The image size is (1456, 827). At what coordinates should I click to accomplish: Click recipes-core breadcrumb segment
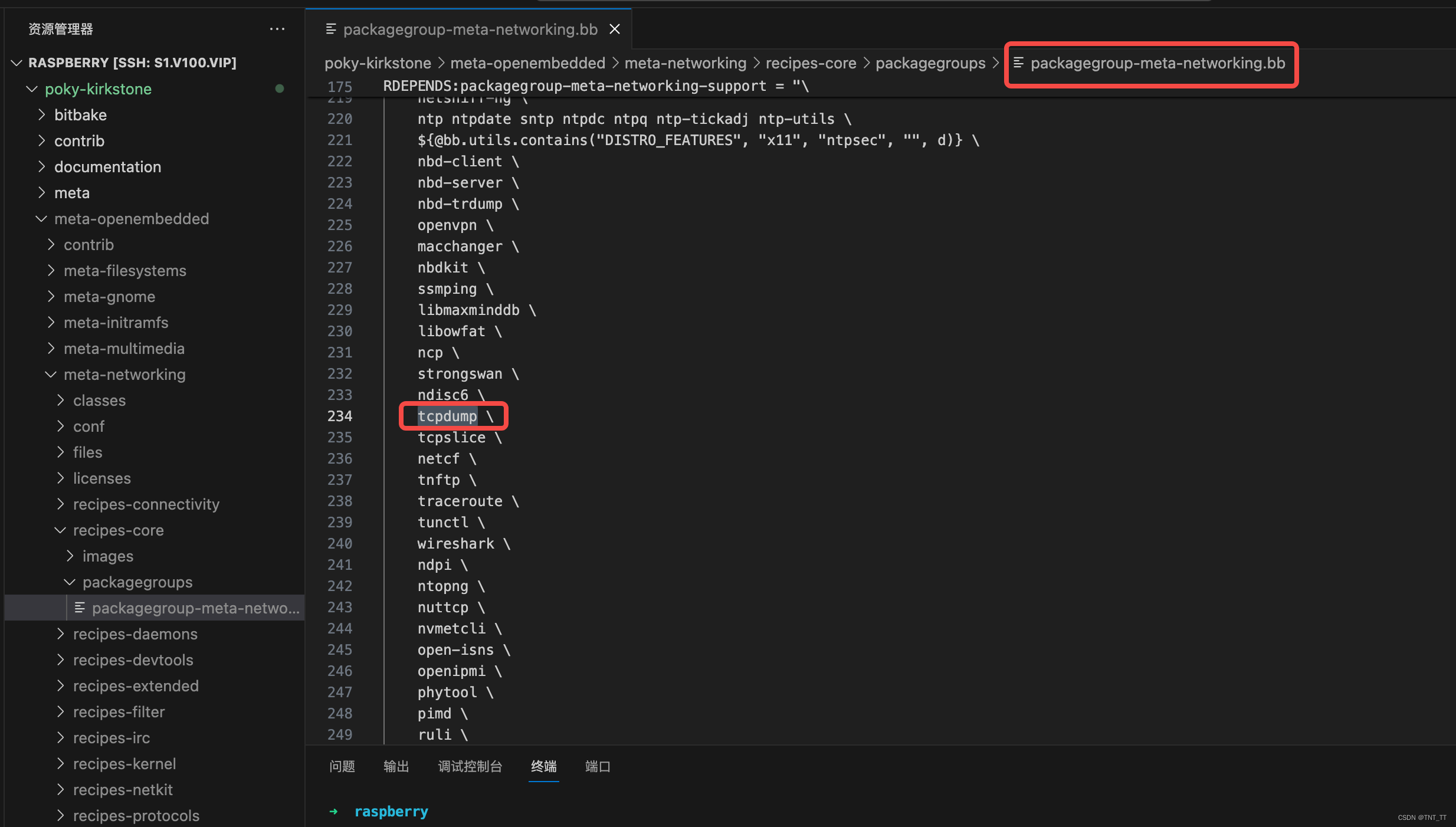point(811,63)
